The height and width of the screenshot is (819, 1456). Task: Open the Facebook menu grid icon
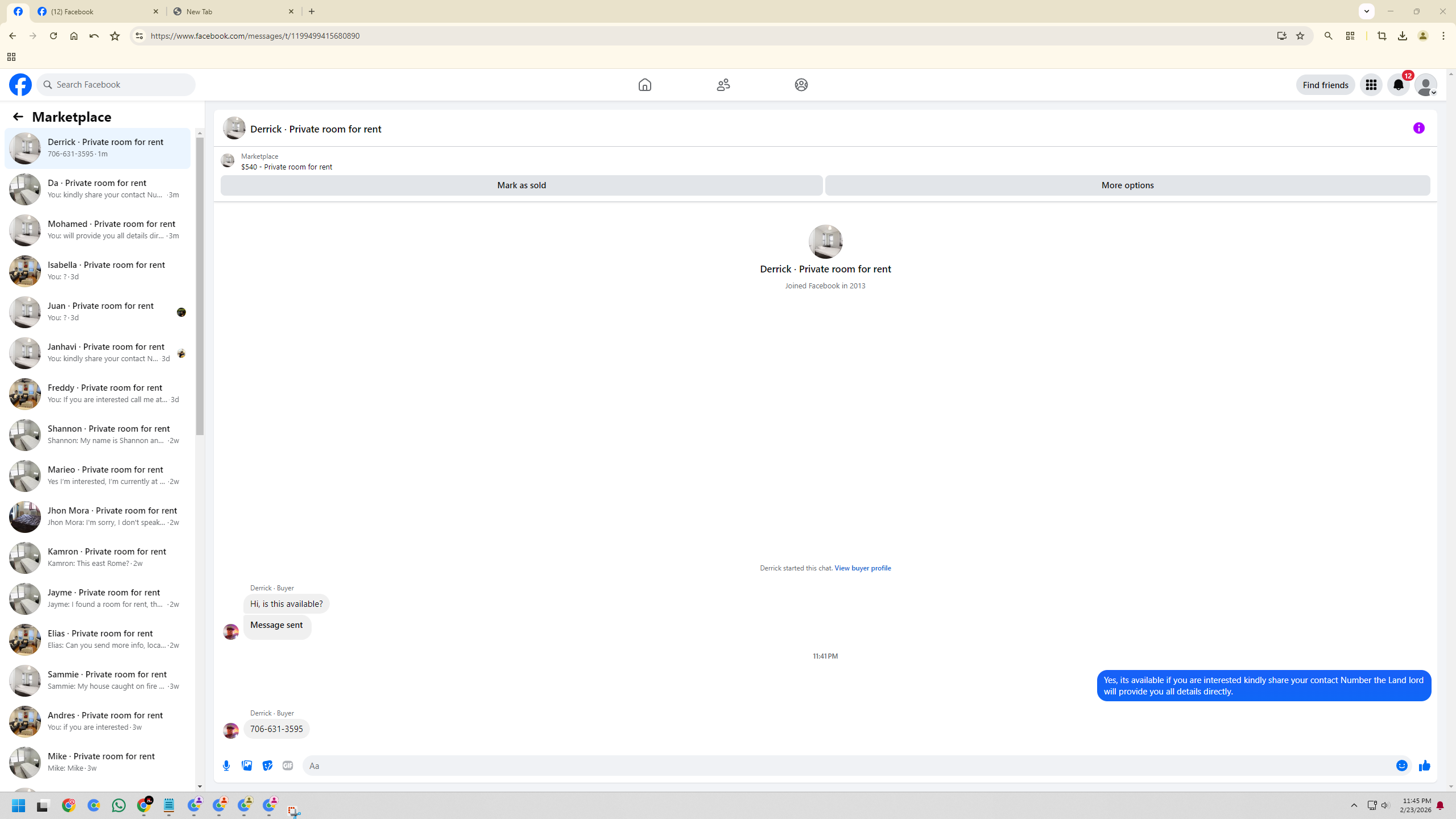[1371, 85]
